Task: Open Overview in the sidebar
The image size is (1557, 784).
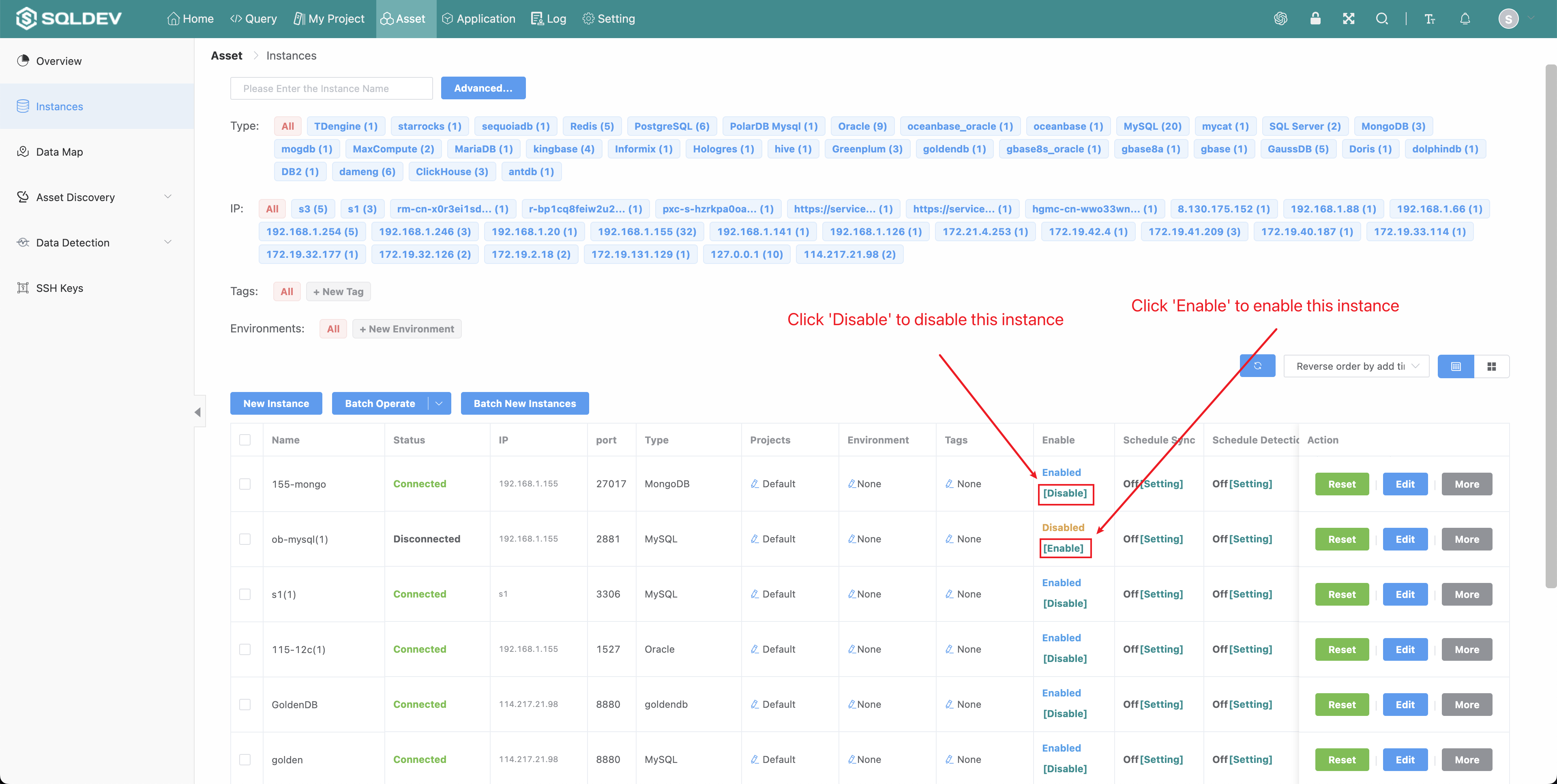Action: [x=97, y=60]
